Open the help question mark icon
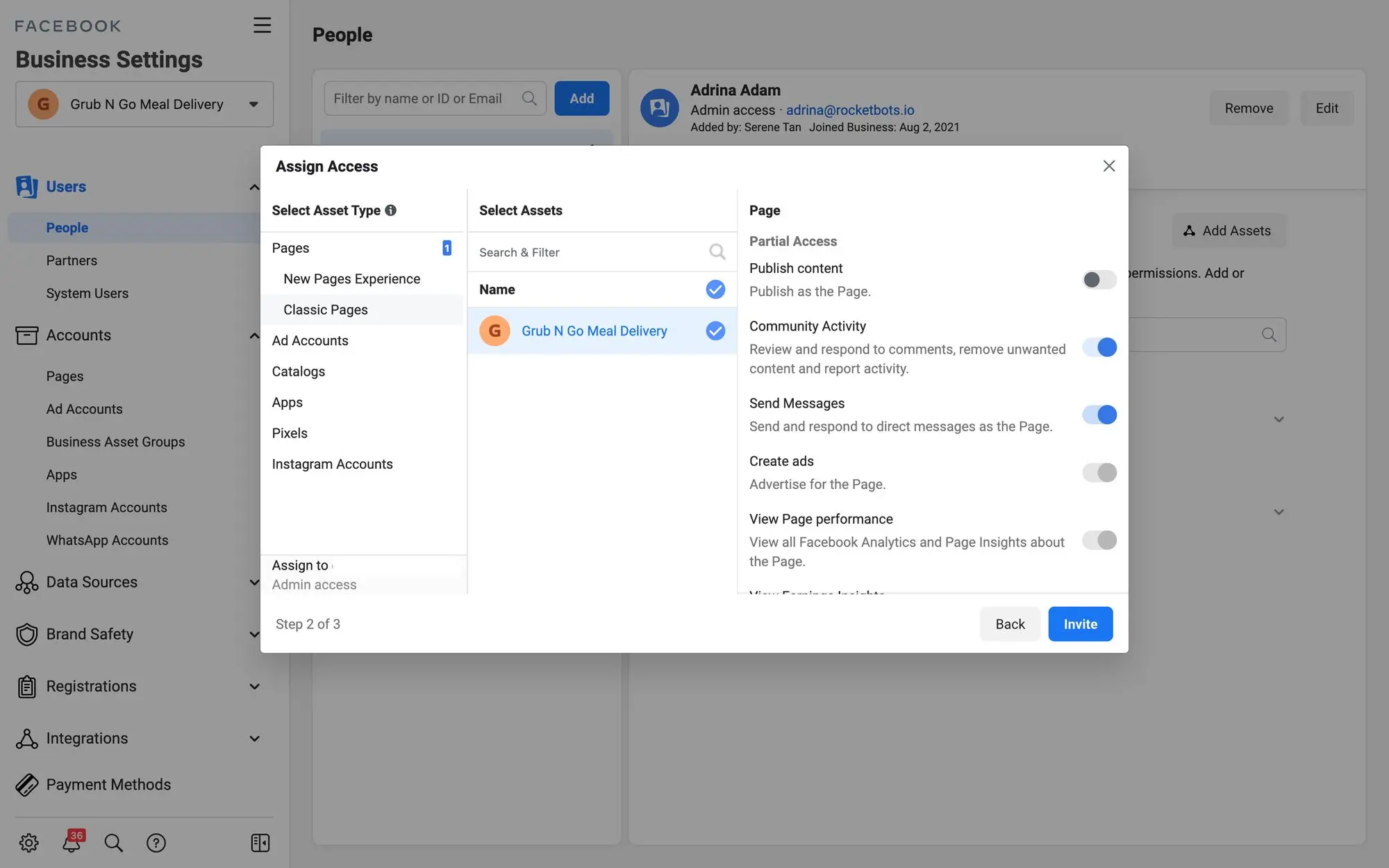The width and height of the screenshot is (1389, 868). (156, 842)
